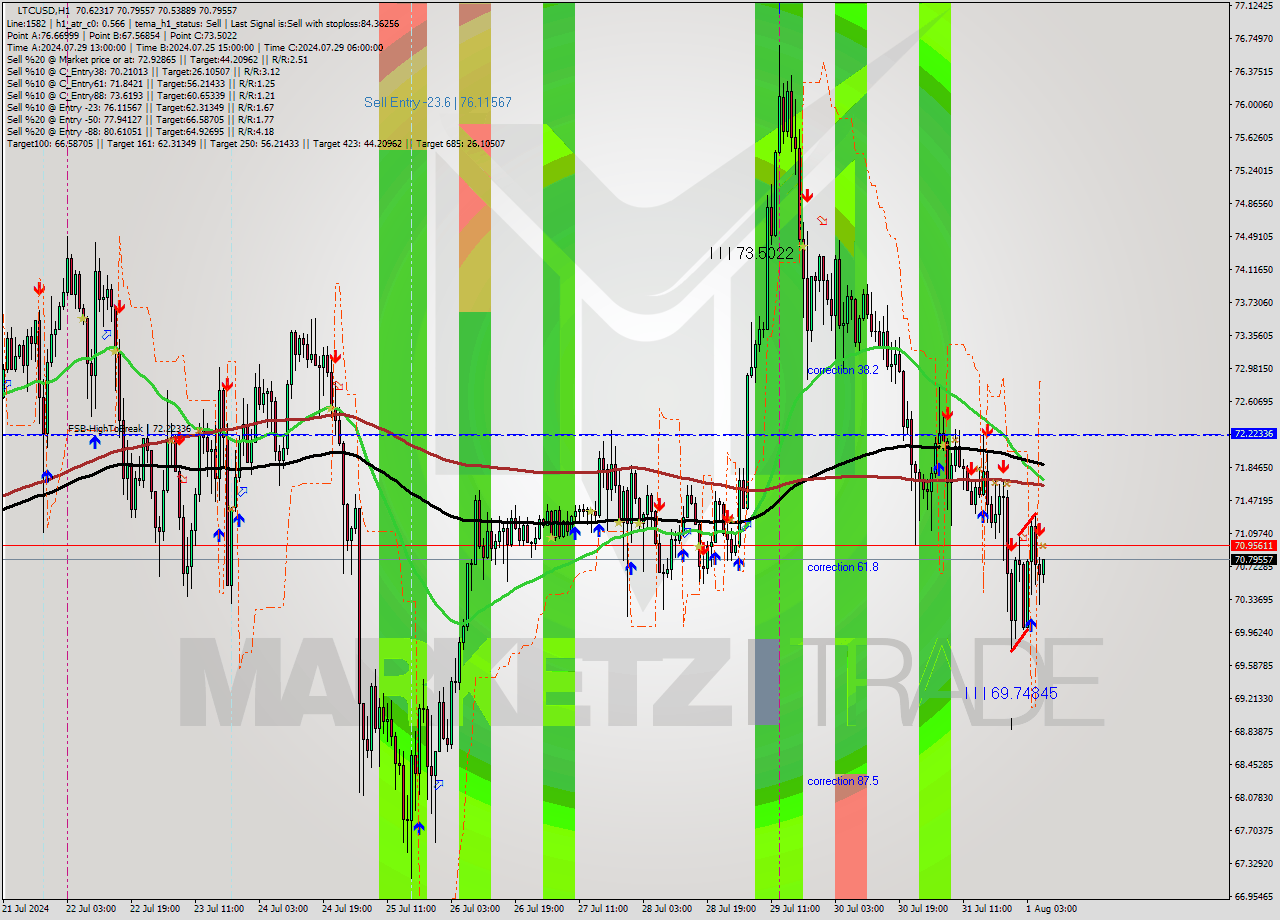This screenshot has height=920, width=1280.
Task: Click the '27 Jul 11:00' time axis label
Action: click(x=603, y=909)
